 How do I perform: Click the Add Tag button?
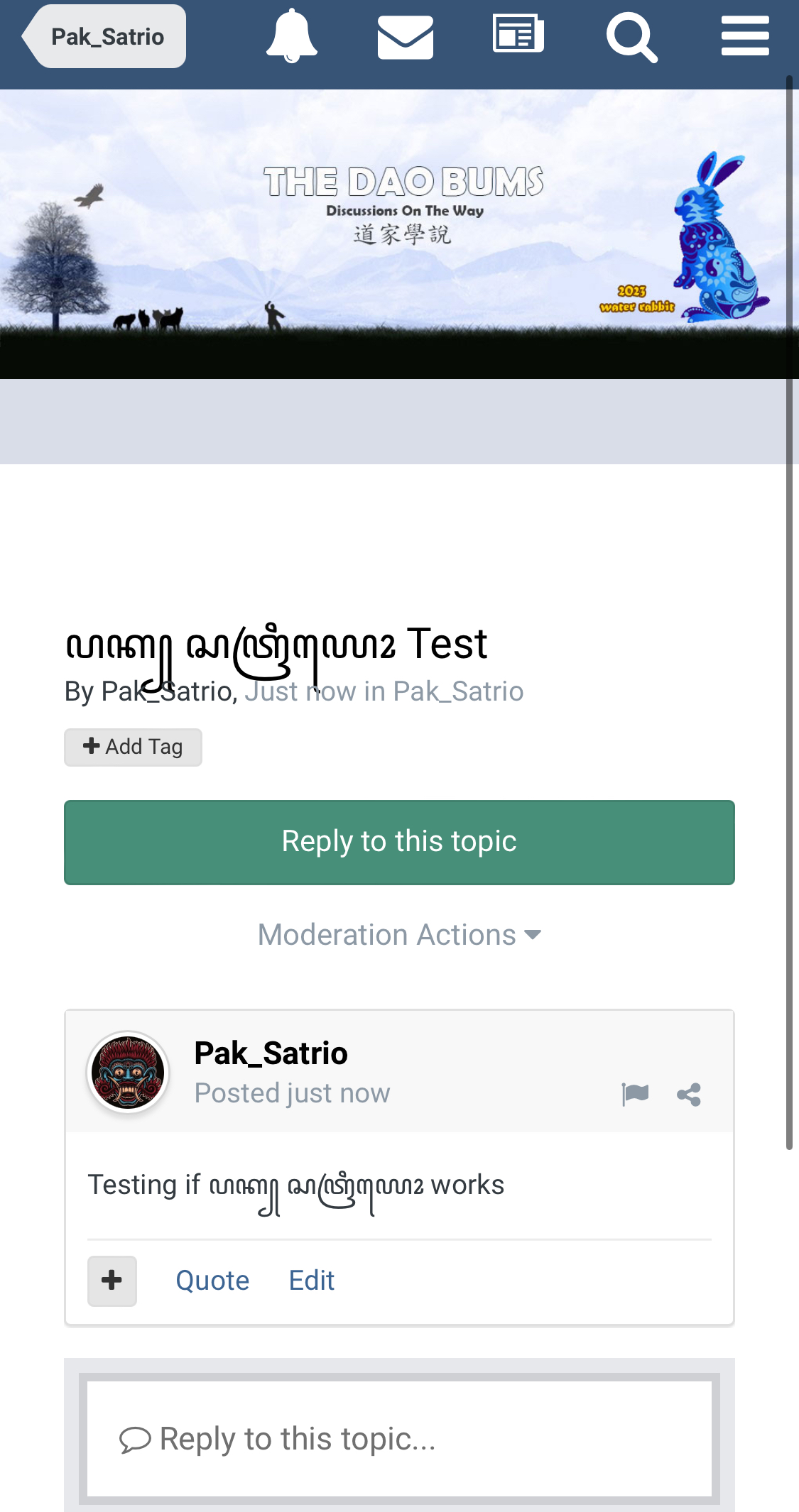(x=133, y=747)
